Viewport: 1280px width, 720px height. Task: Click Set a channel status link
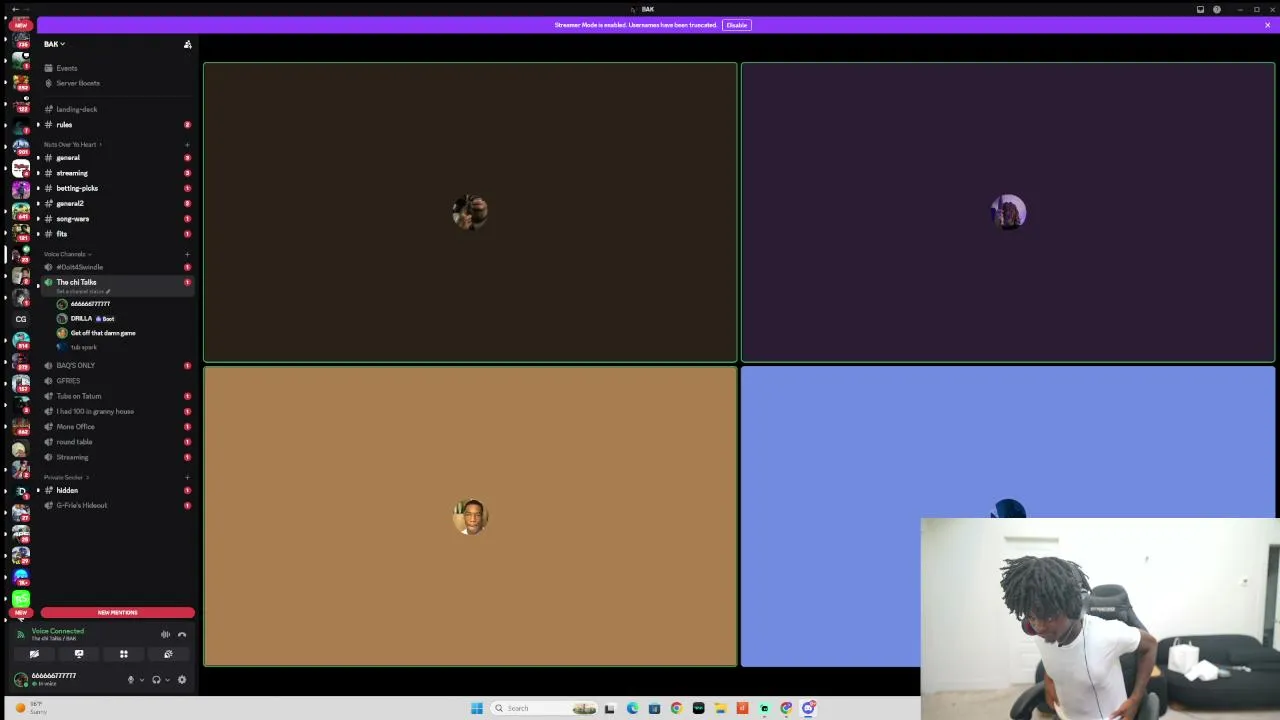tap(83, 291)
